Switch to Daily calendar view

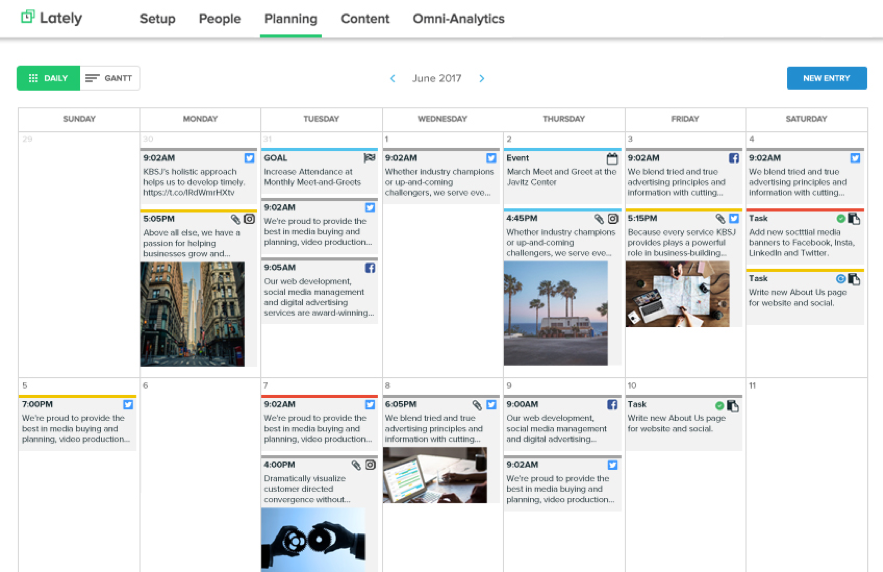tap(48, 78)
